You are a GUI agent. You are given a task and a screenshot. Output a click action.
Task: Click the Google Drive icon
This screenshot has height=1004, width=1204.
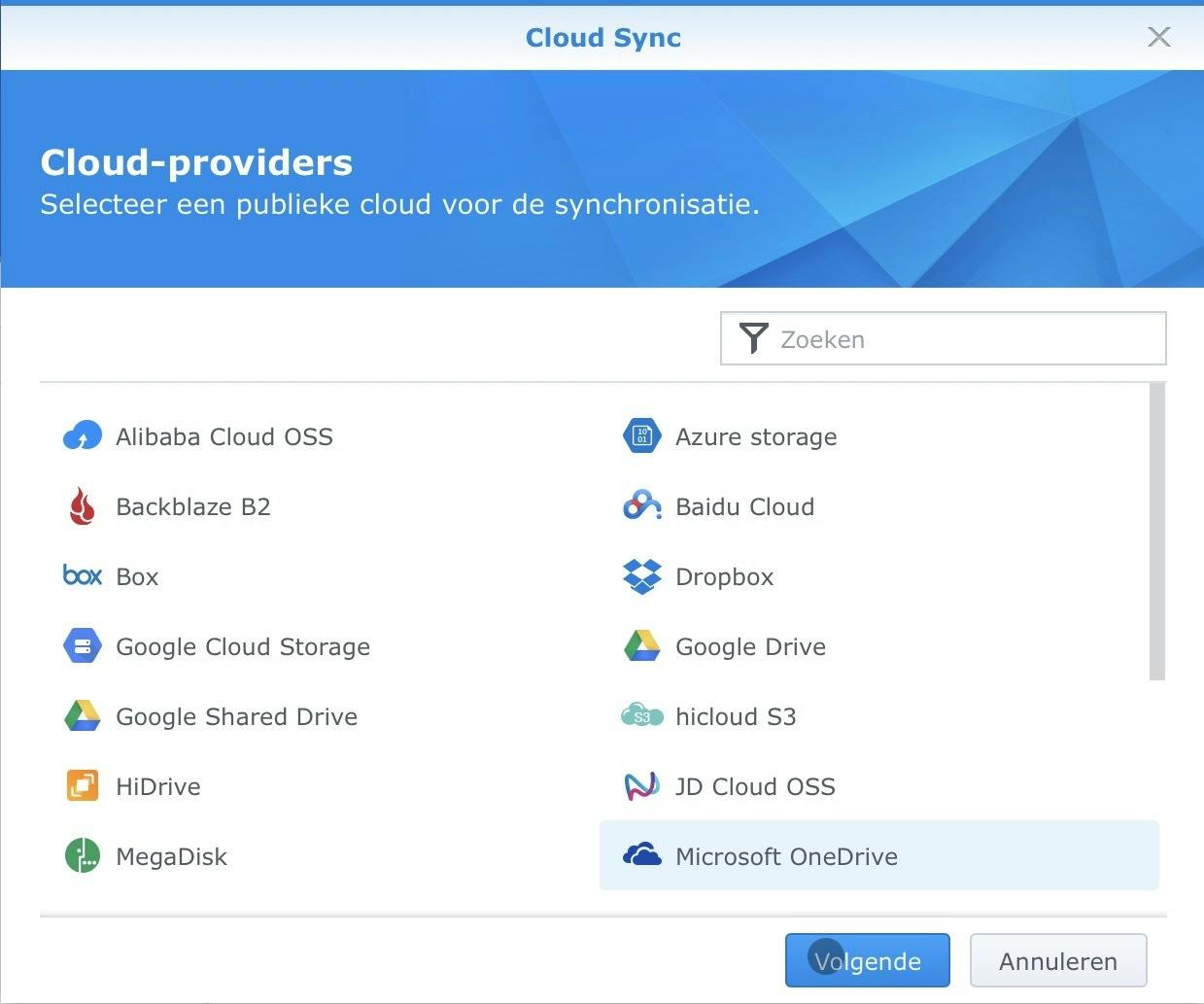pos(641,645)
